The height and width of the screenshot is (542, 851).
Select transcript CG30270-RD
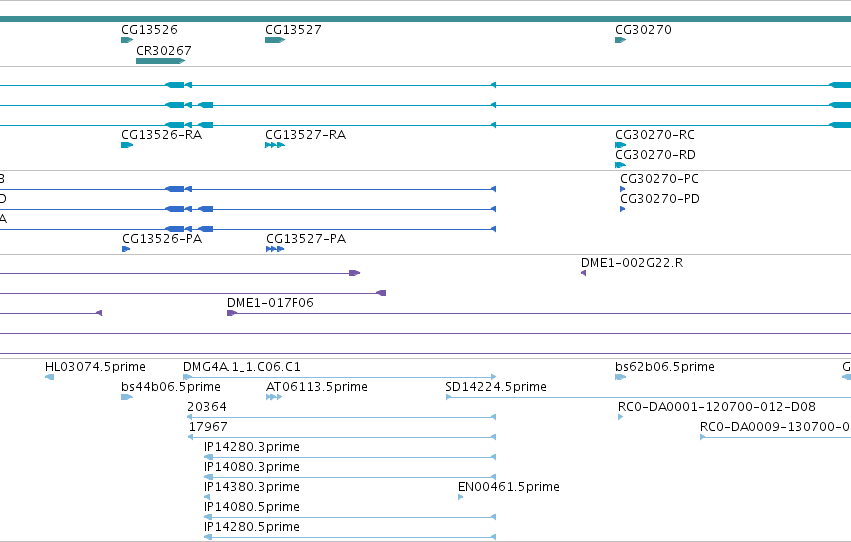[655, 155]
